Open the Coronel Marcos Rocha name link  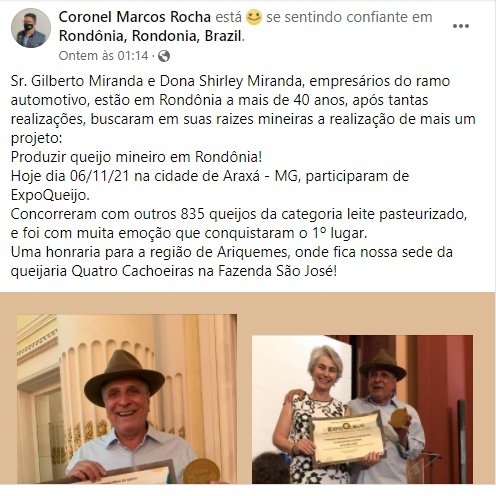pyautogui.click(x=135, y=17)
